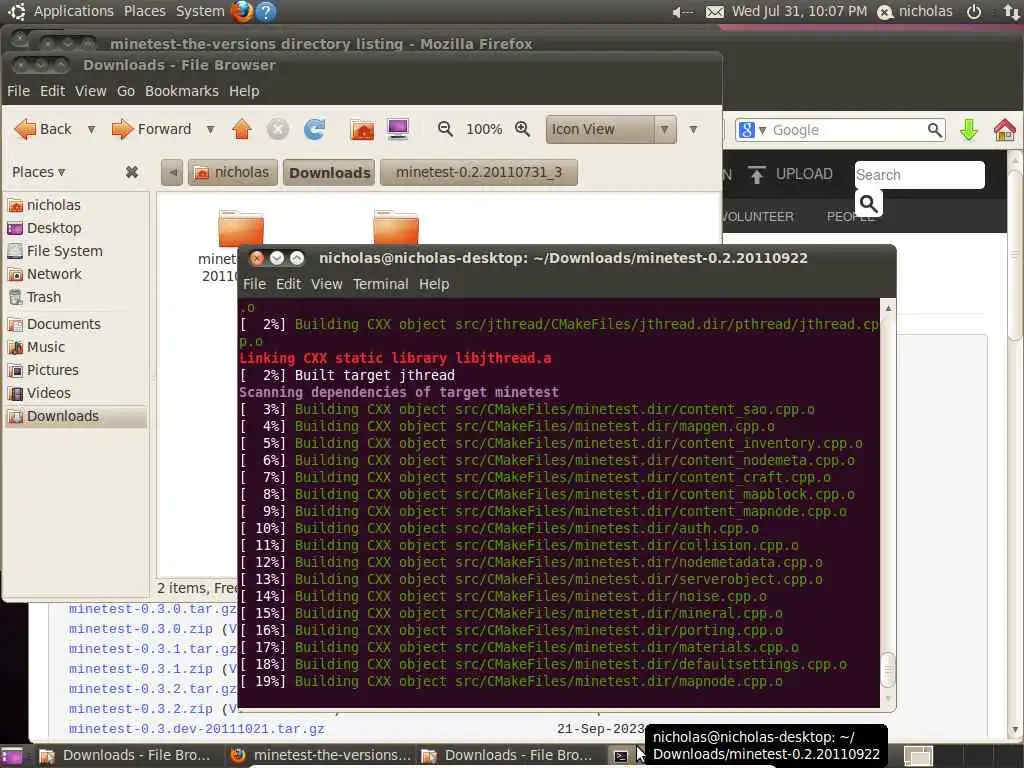Image resolution: width=1024 pixels, height=768 pixels.
Task: Click Firefox home page icon
Action: coord(1004,130)
